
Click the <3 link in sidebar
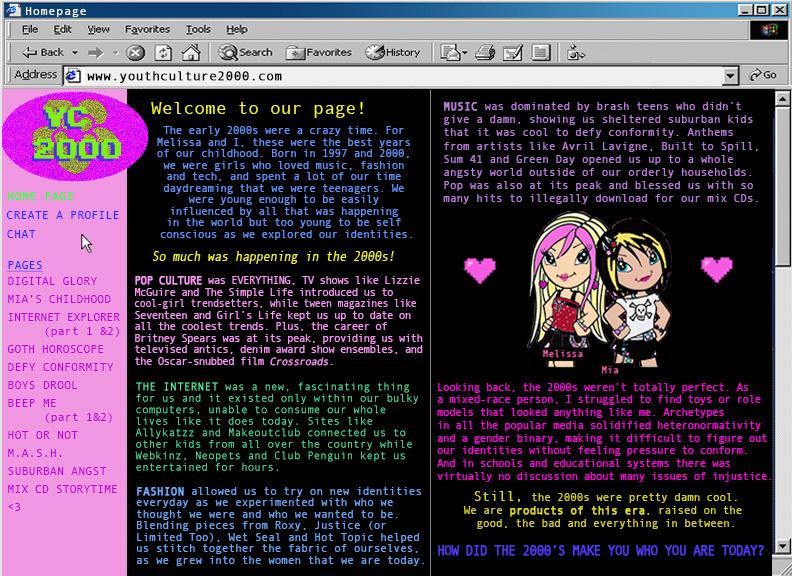(14, 506)
